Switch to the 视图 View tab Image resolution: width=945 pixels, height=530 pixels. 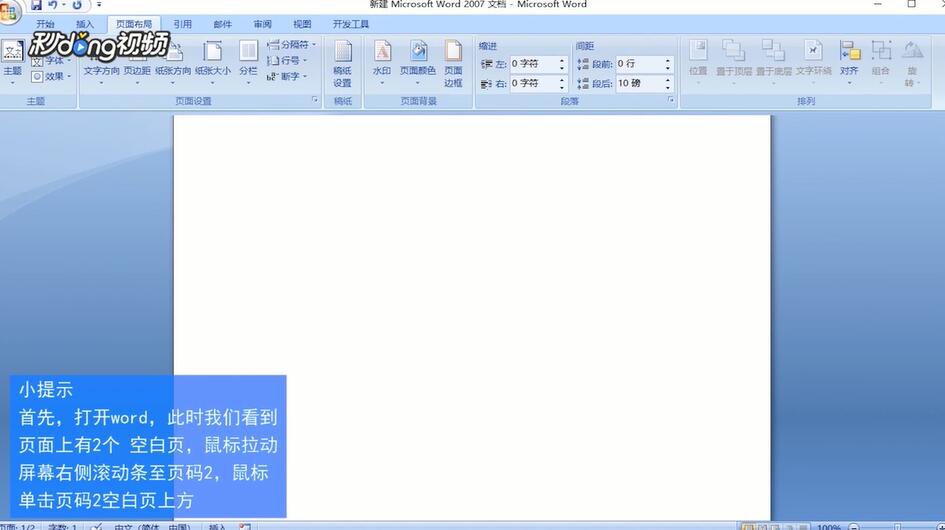tap(302, 24)
